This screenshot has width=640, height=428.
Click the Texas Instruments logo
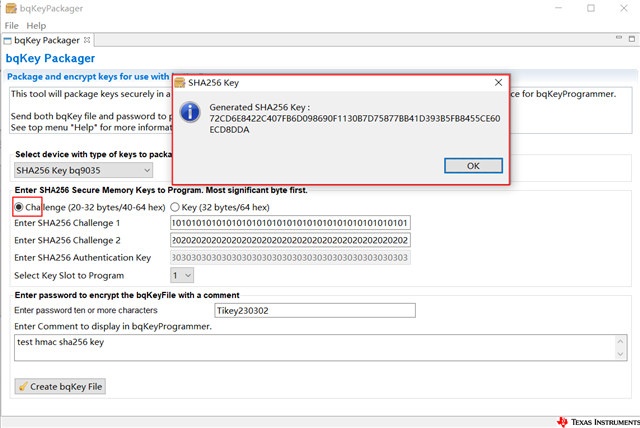coord(598,422)
